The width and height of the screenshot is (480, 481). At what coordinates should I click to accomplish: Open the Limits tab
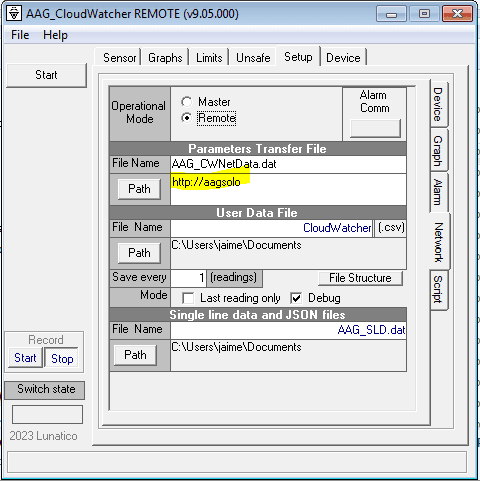(x=209, y=58)
